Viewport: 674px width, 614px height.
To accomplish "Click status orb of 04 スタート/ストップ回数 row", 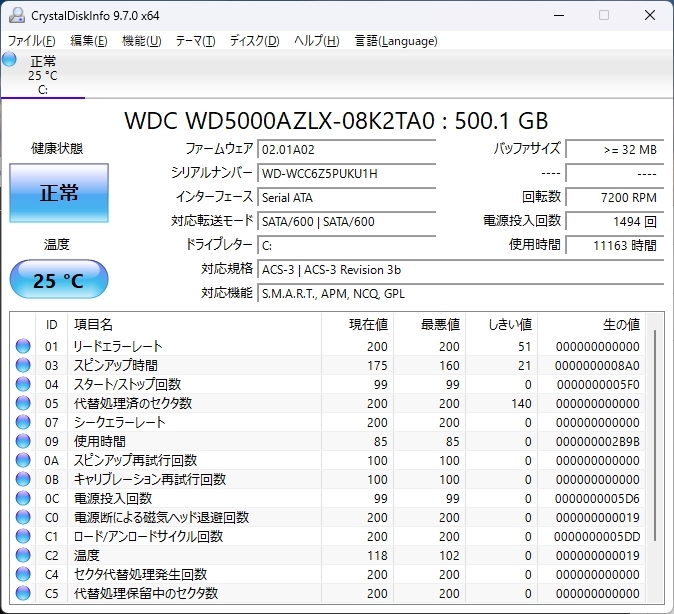I will coord(23,384).
